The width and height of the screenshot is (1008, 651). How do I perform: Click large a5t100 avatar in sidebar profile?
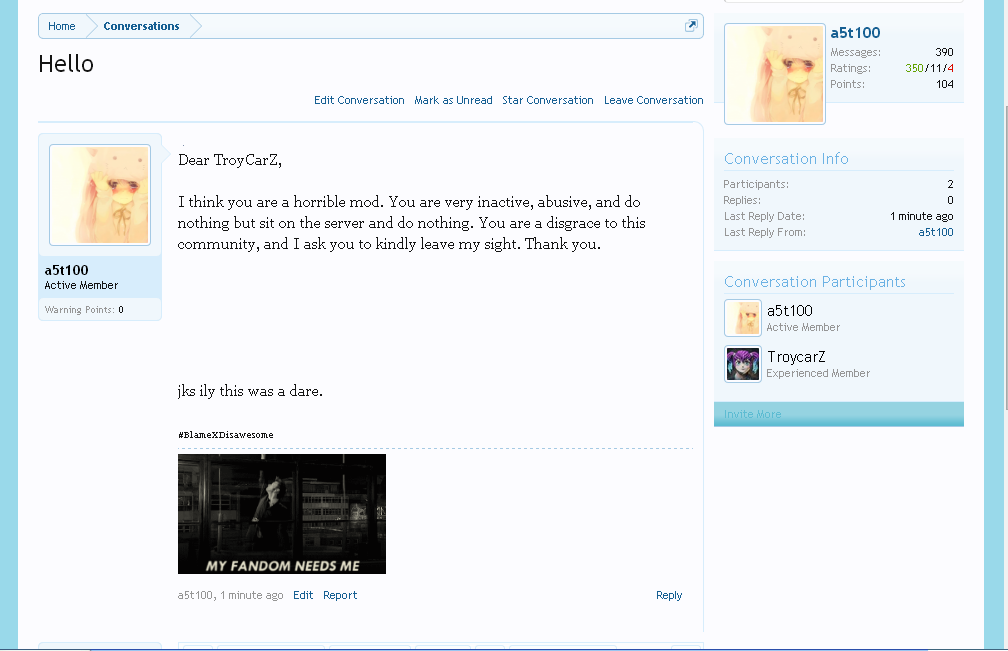(x=775, y=74)
